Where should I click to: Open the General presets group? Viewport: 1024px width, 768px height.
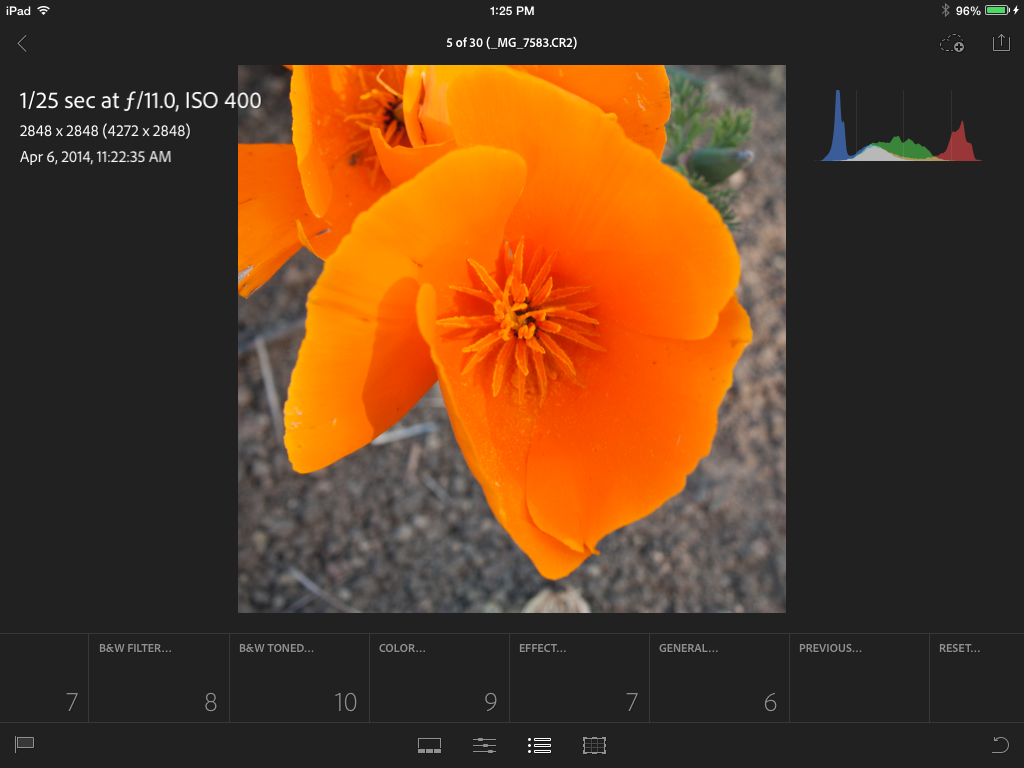click(719, 678)
